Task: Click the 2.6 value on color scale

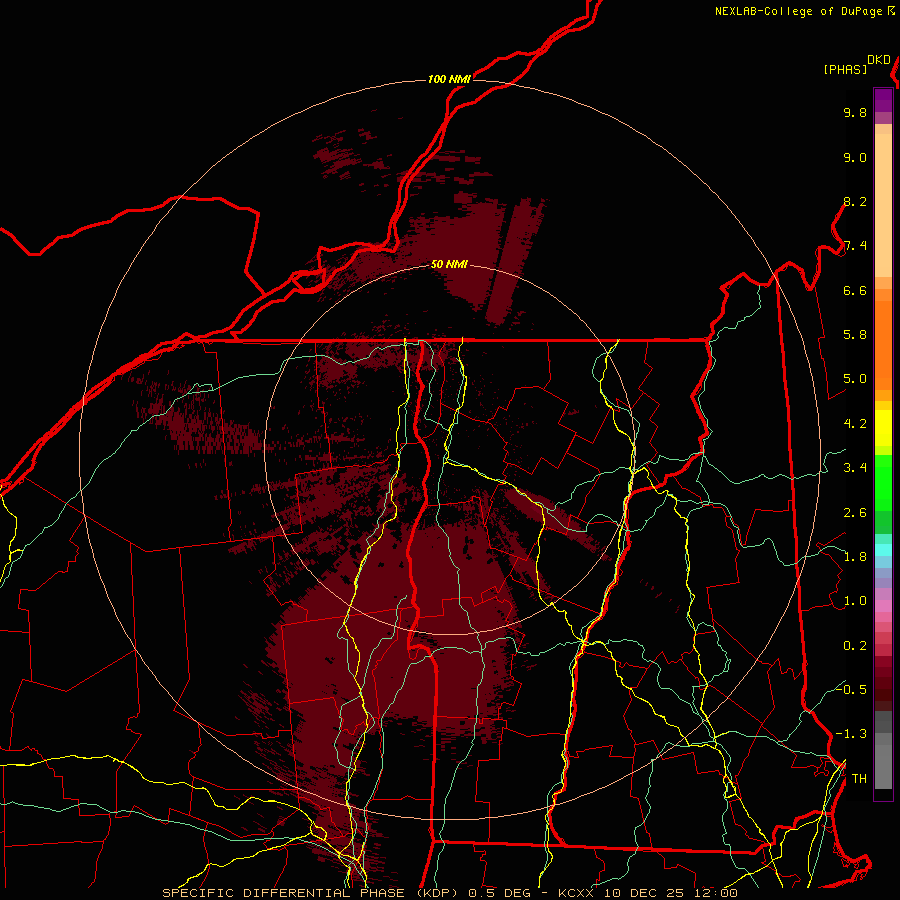Action: (855, 513)
